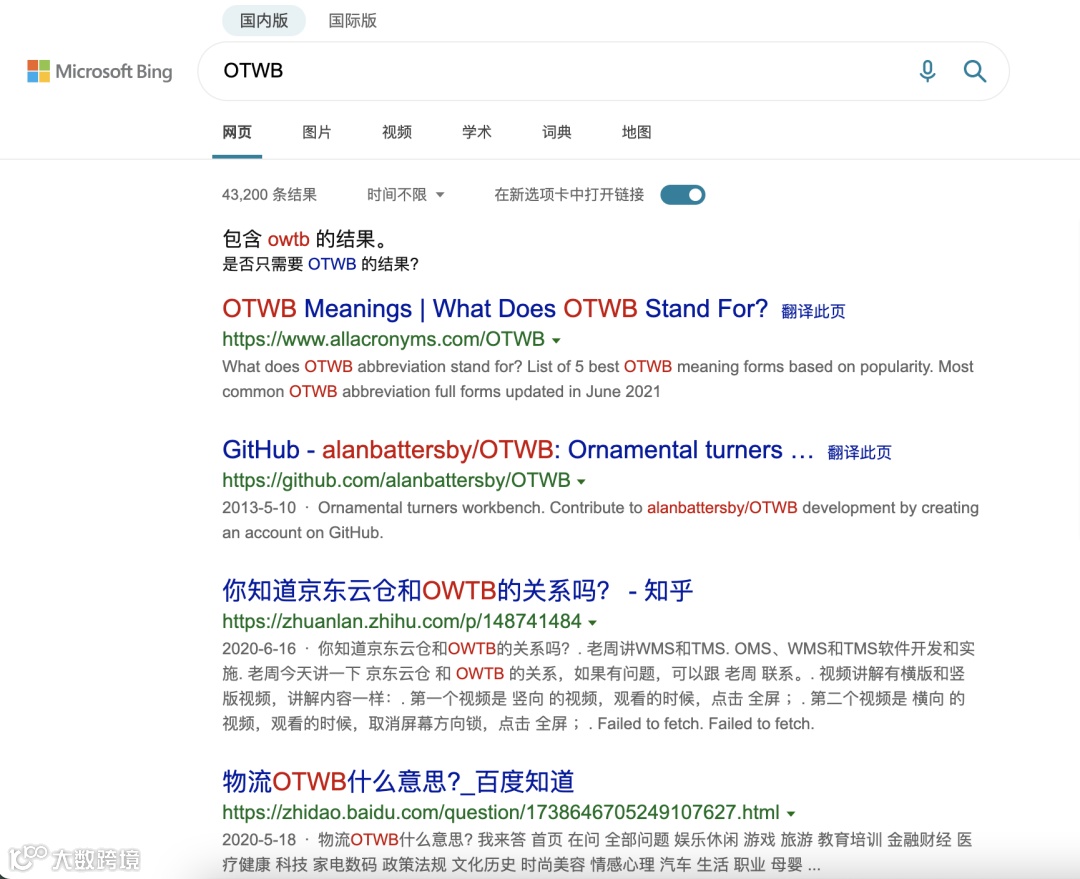Image resolution: width=1080 pixels, height=879 pixels.
Task: Click the OTWB link in the spelling suggestion
Action: 330,264
